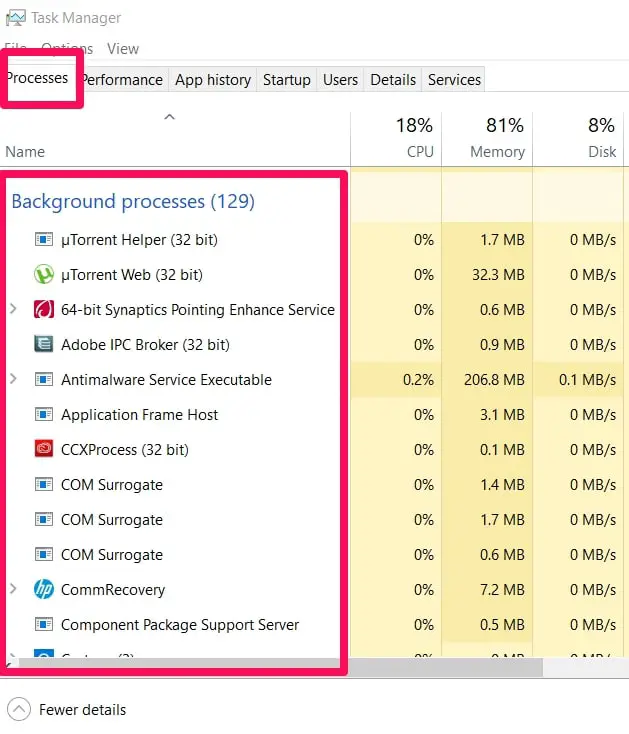The width and height of the screenshot is (629, 734).
Task: Open the View menu
Action: coord(123,49)
